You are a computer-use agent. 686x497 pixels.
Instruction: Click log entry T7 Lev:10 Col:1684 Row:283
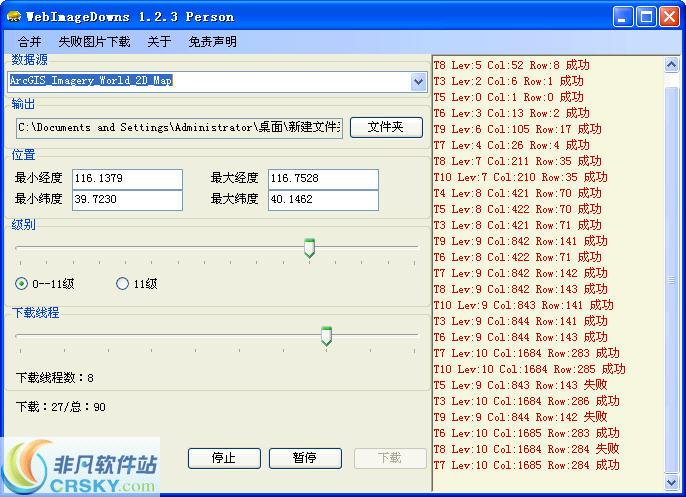coord(527,353)
